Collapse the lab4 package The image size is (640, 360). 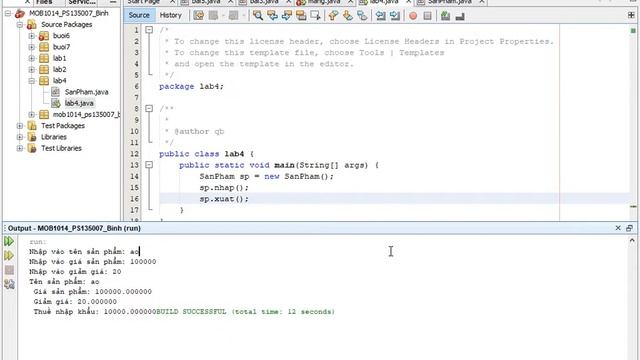[x=31, y=81]
